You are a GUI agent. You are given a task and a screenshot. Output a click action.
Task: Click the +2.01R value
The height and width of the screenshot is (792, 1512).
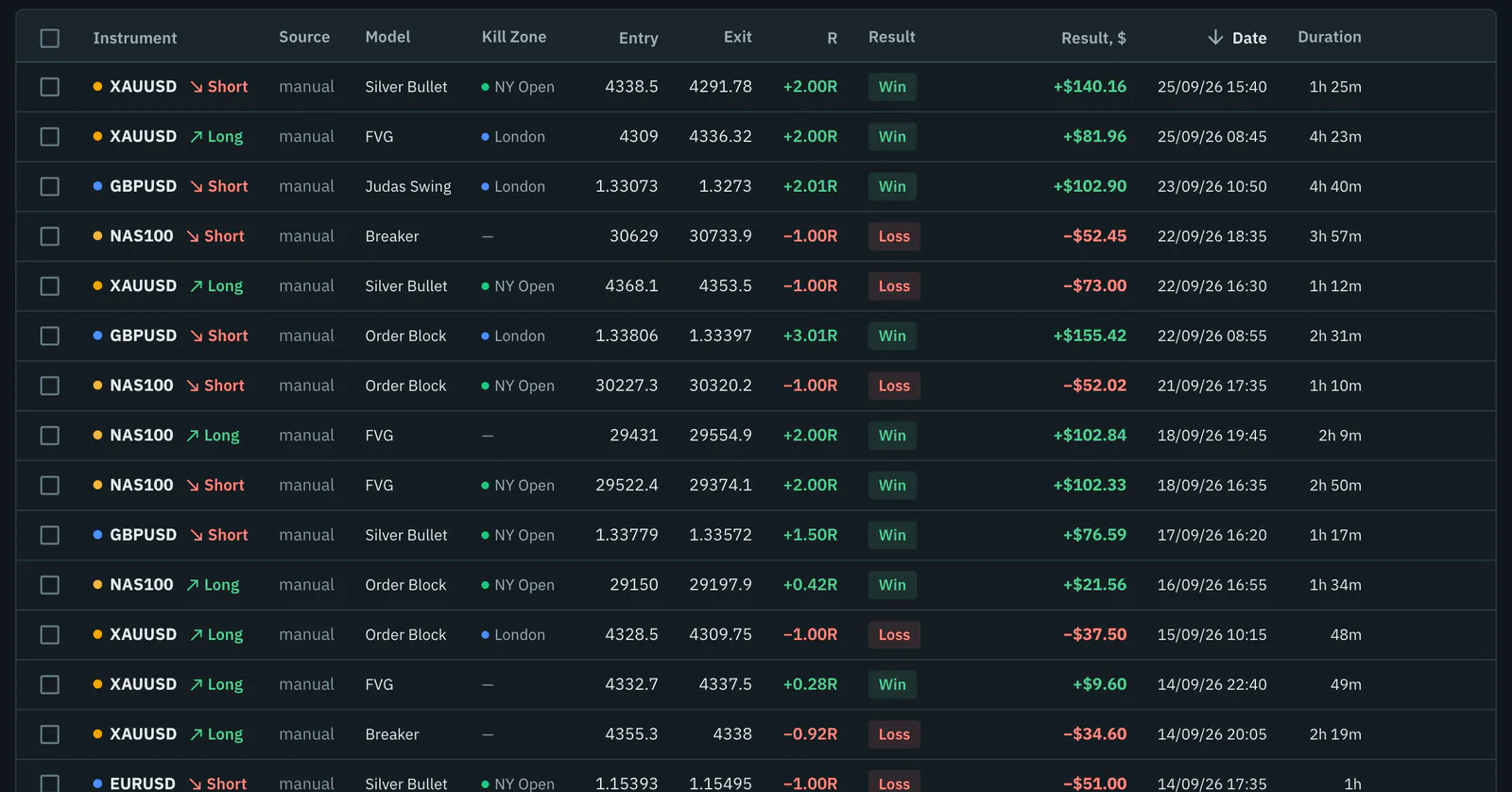[x=811, y=186]
